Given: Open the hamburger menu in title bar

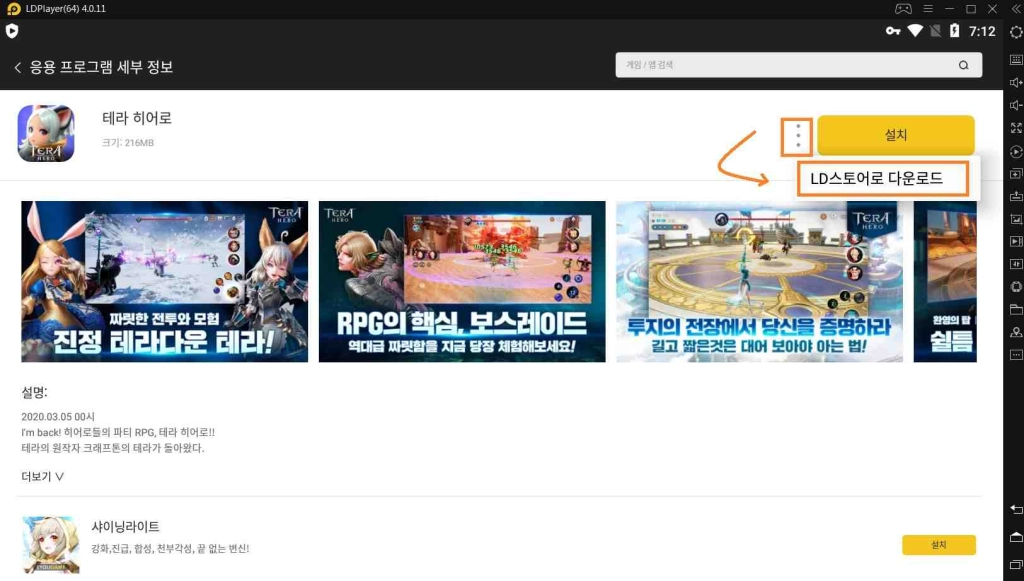Looking at the screenshot, I should tap(928, 8).
